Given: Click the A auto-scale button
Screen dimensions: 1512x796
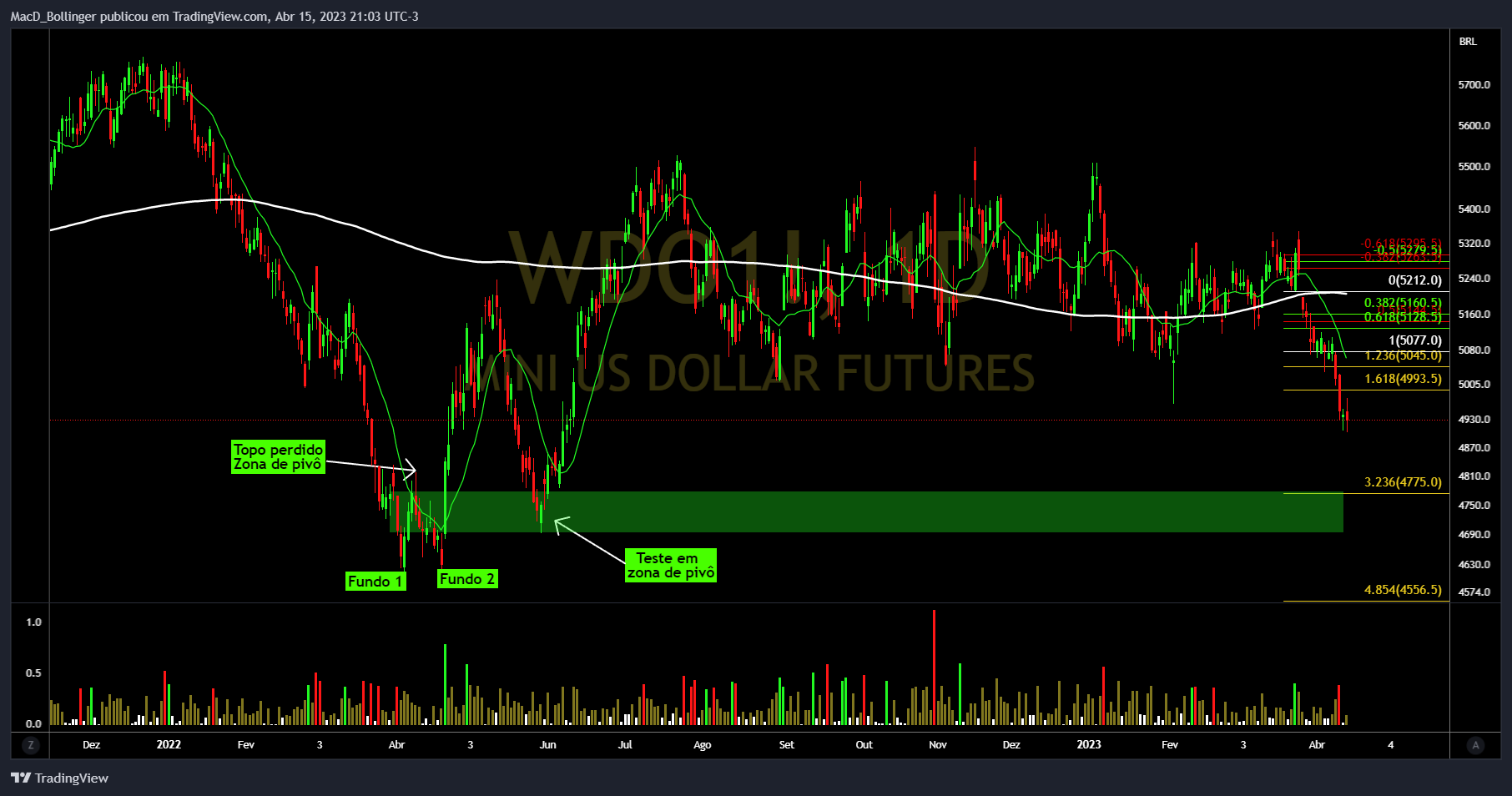Looking at the screenshot, I should click(x=1475, y=745).
